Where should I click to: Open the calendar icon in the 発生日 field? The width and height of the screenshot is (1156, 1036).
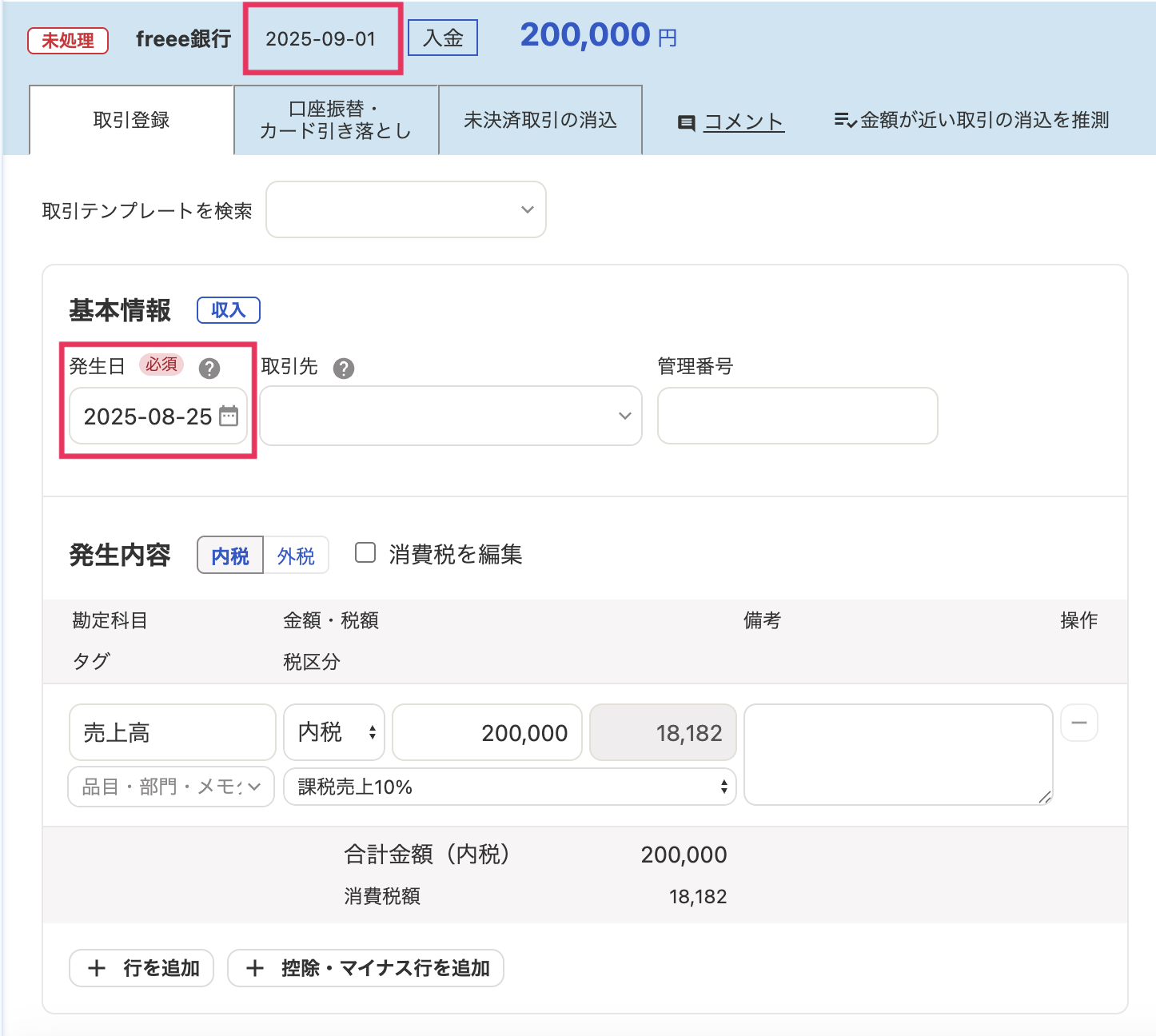(x=229, y=416)
